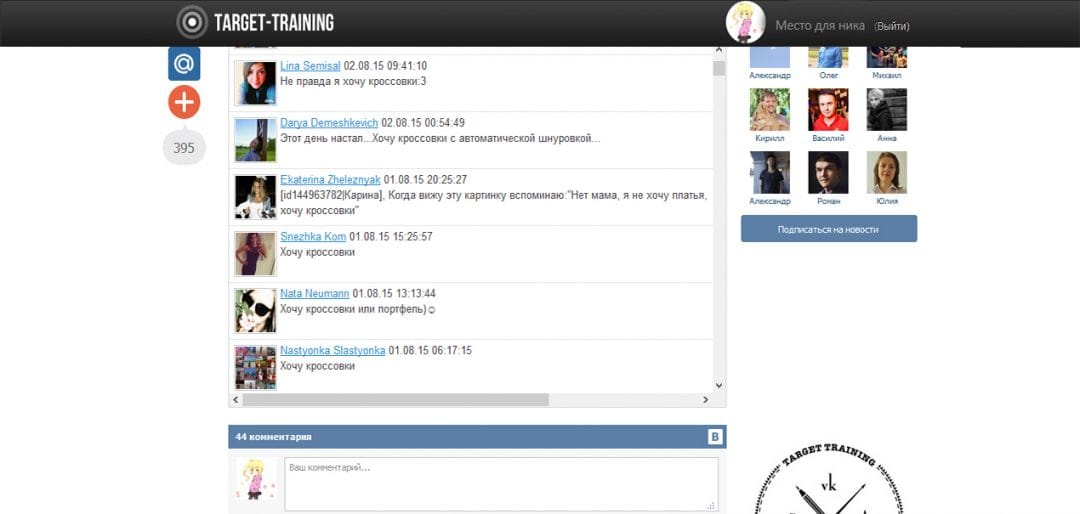
Task: Click the name Анна under subscriber photo
Action: pyautogui.click(x=887, y=138)
